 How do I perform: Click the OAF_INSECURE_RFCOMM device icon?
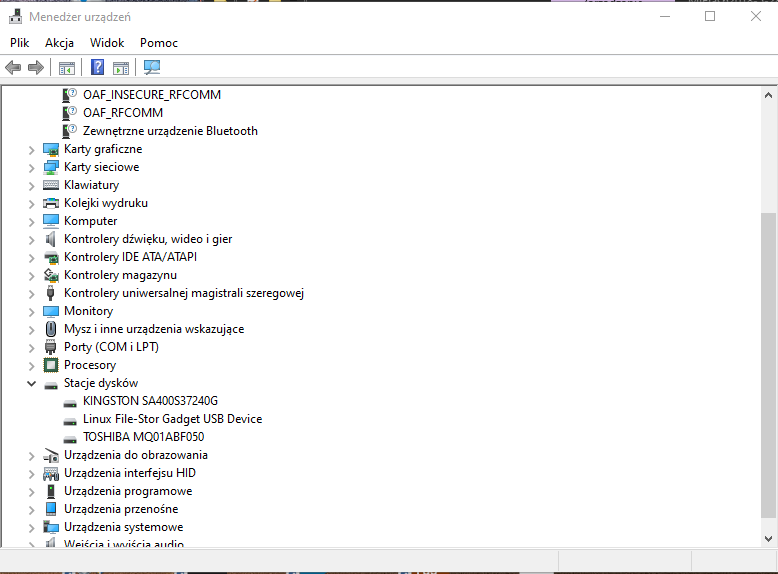click(x=70, y=95)
